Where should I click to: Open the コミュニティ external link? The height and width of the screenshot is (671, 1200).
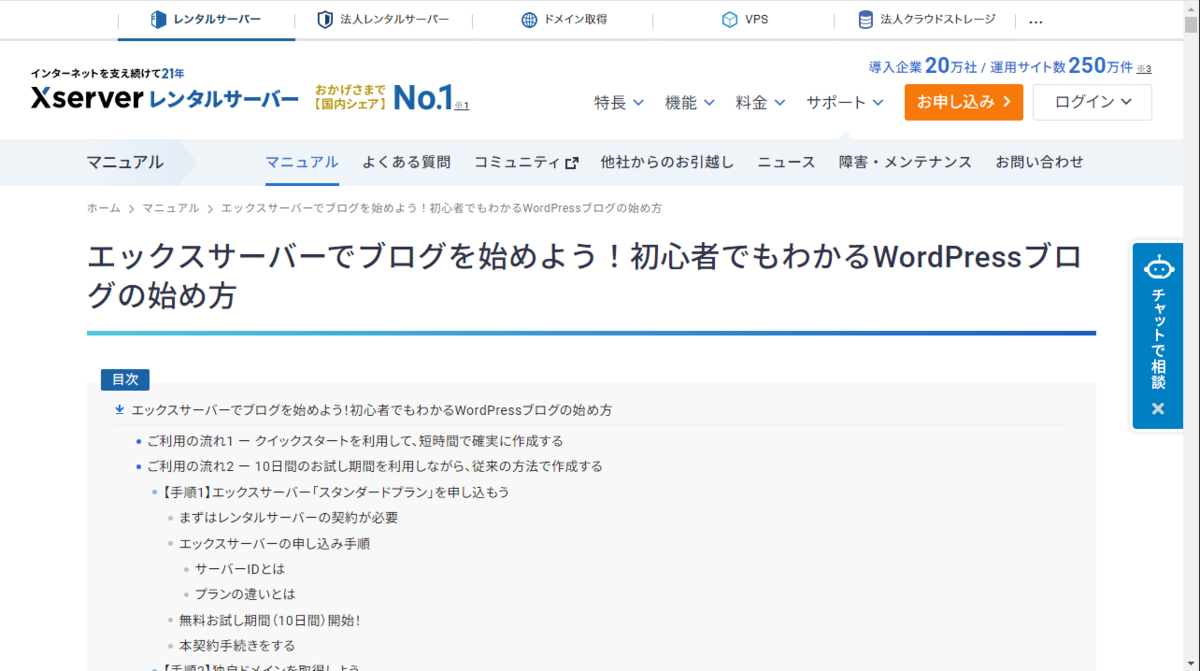[526, 162]
